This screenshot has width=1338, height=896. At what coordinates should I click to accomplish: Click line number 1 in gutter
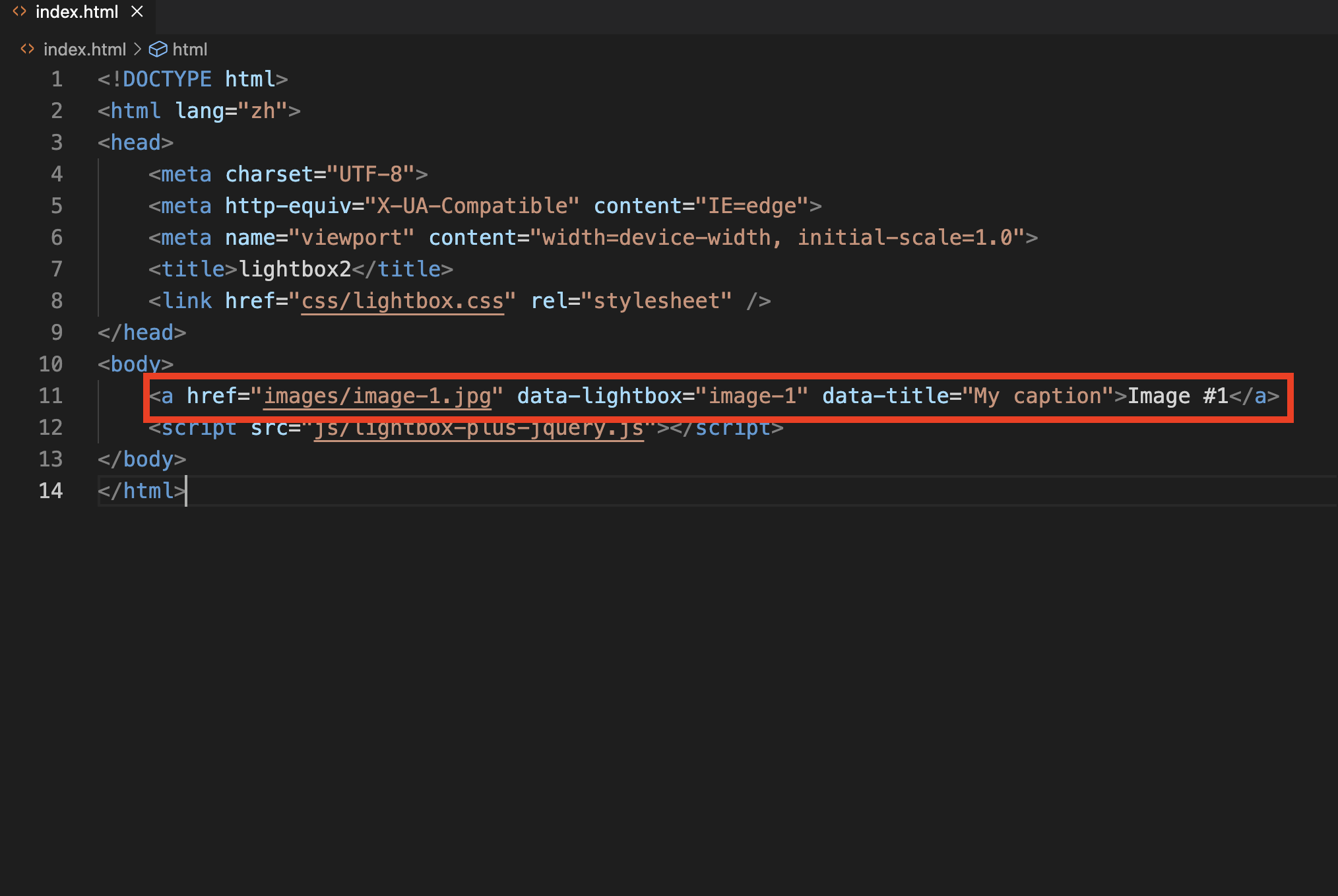(x=57, y=79)
